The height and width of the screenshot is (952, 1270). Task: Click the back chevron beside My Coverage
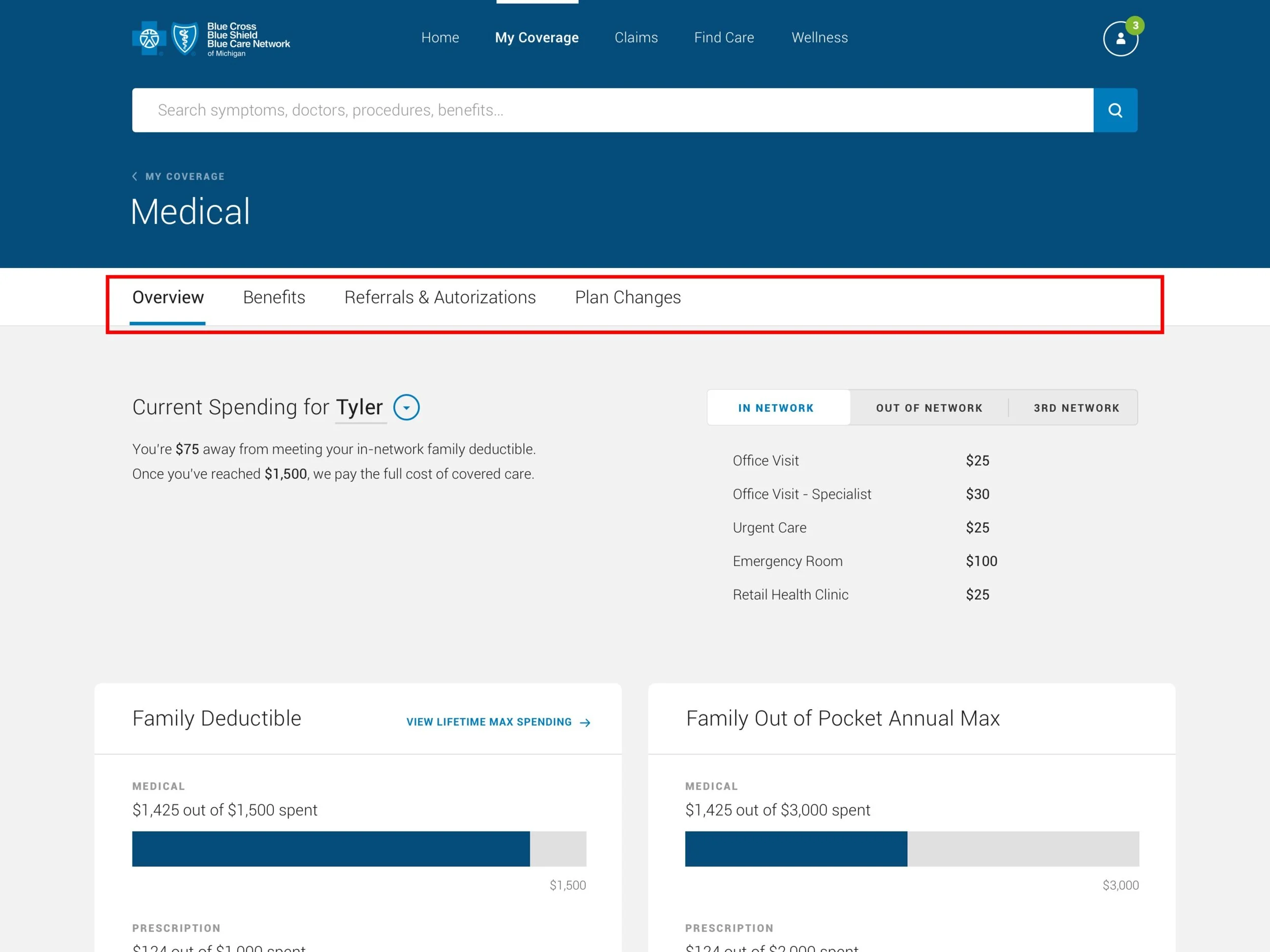click(135, 176)
